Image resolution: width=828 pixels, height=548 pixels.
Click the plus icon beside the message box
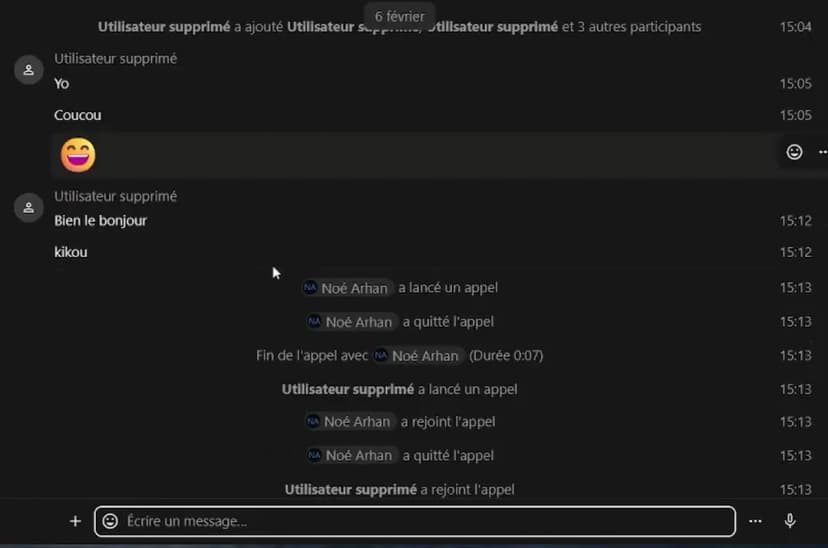pos(75,521)
